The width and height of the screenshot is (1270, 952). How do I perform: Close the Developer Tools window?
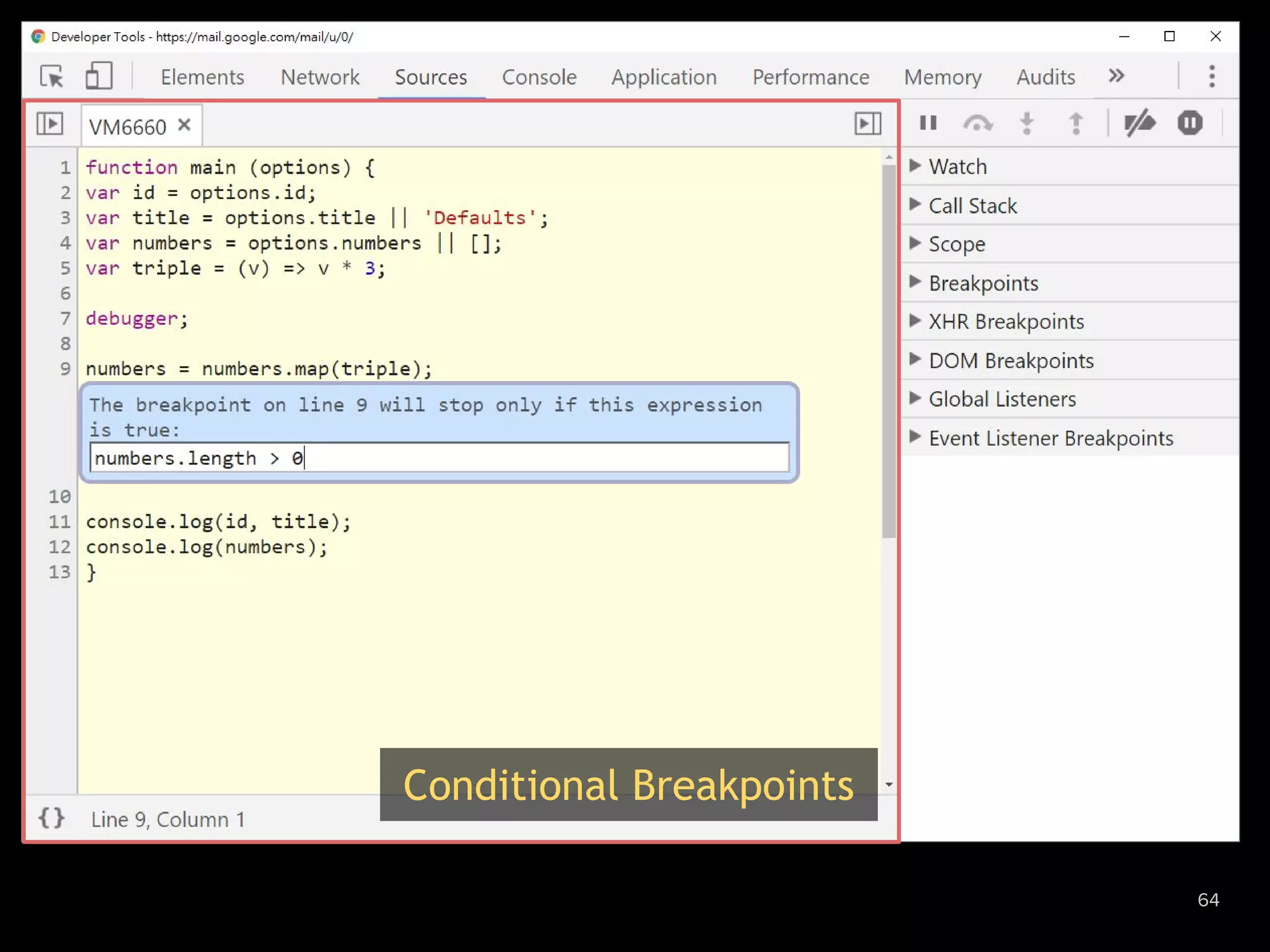tap(1215, 37)
